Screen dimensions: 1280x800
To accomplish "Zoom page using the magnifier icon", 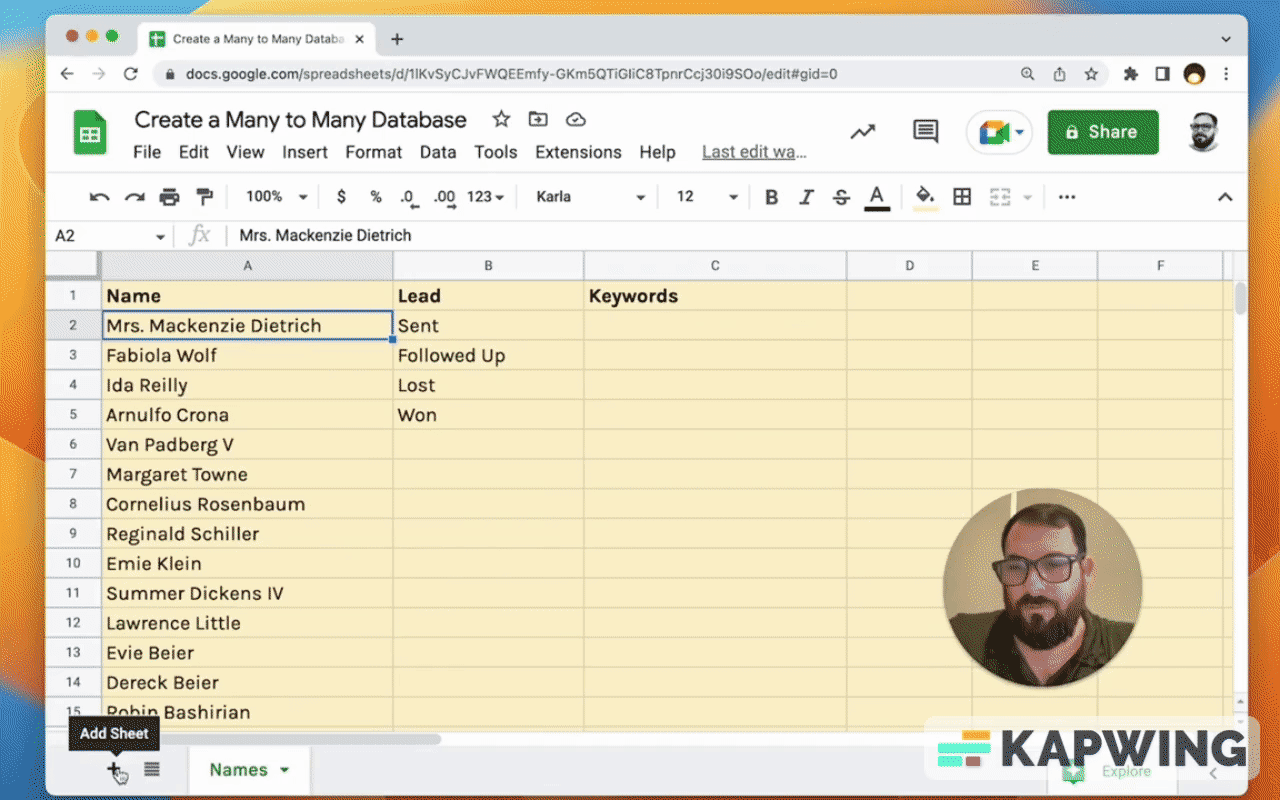I will (1027, 74).
